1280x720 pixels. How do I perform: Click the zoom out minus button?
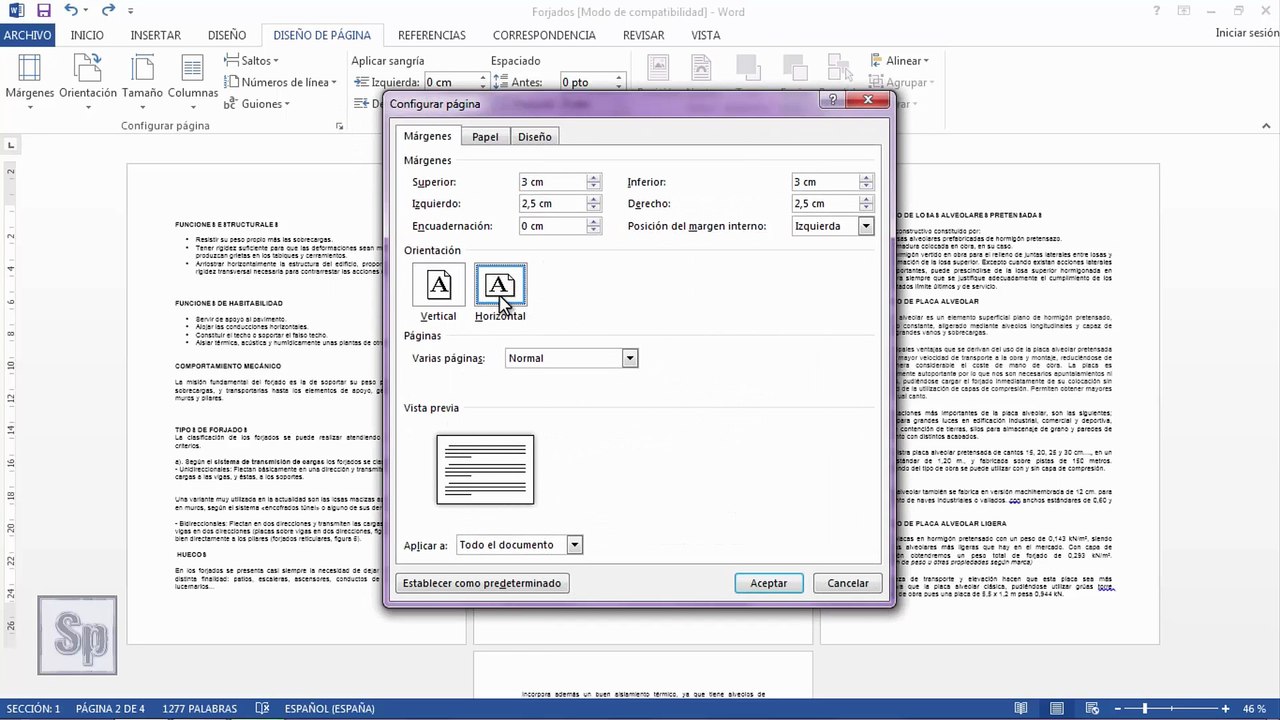coord(1119,709)
